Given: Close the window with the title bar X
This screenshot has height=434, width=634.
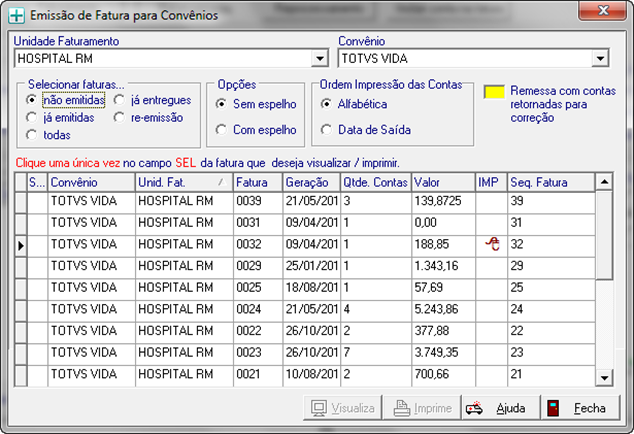Looking at the screenshot, I should point(603,11).
